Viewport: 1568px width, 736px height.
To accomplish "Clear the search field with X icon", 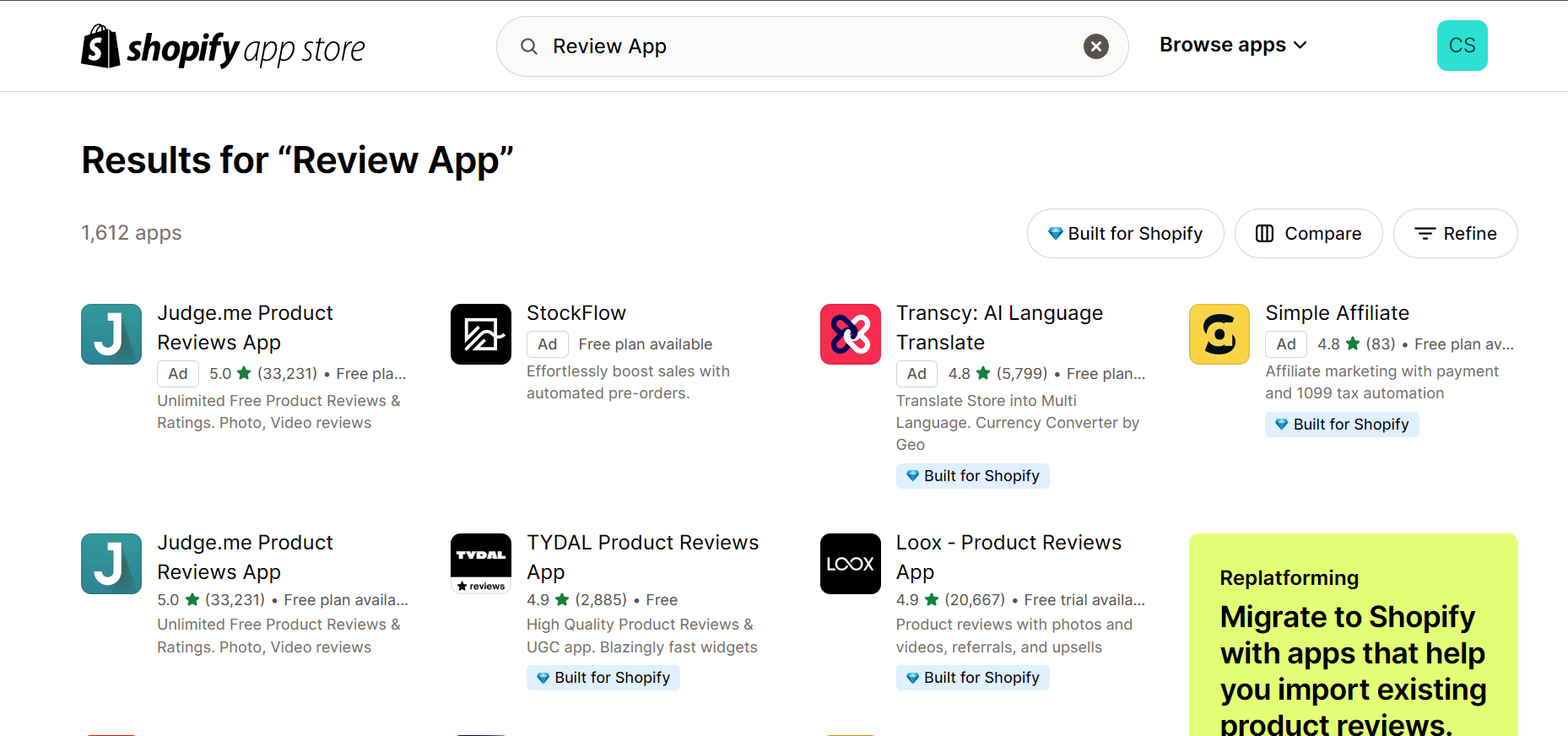I will [x=1095, y=46].
